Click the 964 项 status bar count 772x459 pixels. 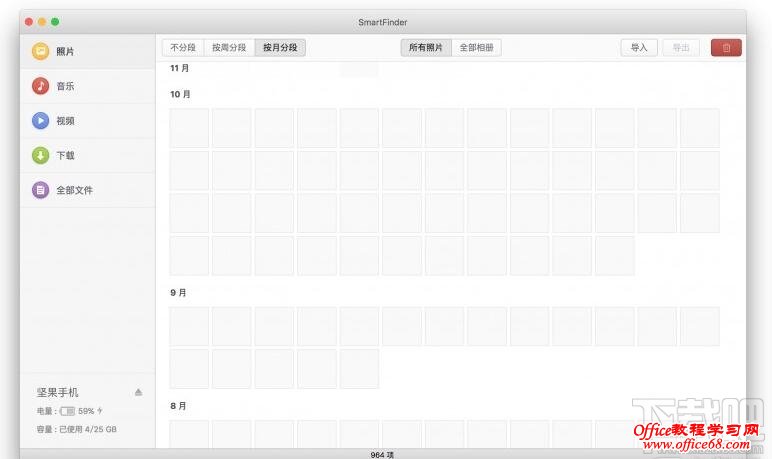(x=382, y=455)
